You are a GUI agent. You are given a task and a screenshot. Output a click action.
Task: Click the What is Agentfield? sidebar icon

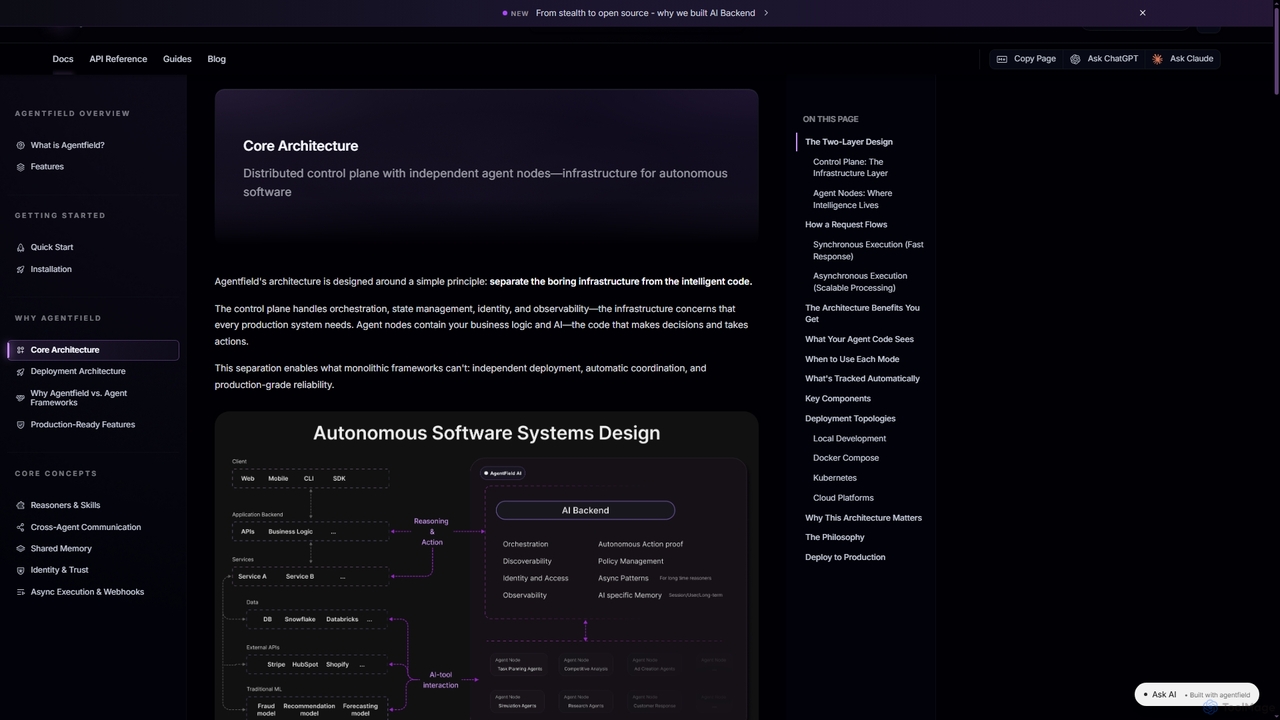click(x=21, y=145)
